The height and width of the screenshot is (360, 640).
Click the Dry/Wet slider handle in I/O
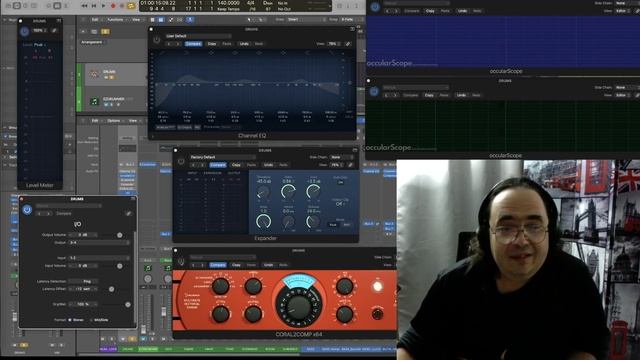[128, 304]
